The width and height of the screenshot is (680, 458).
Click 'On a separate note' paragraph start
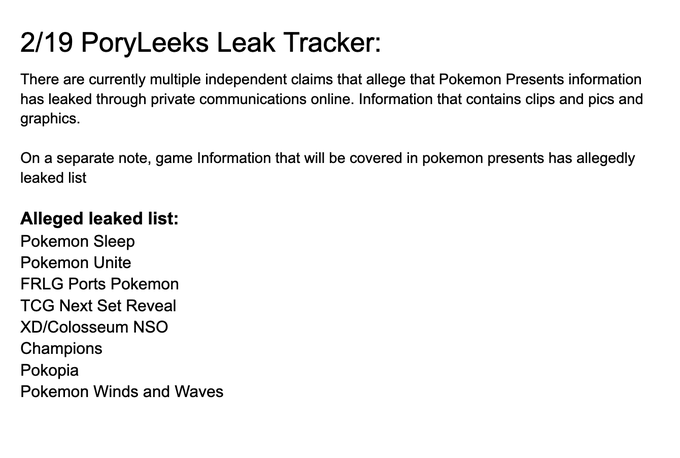85,158
